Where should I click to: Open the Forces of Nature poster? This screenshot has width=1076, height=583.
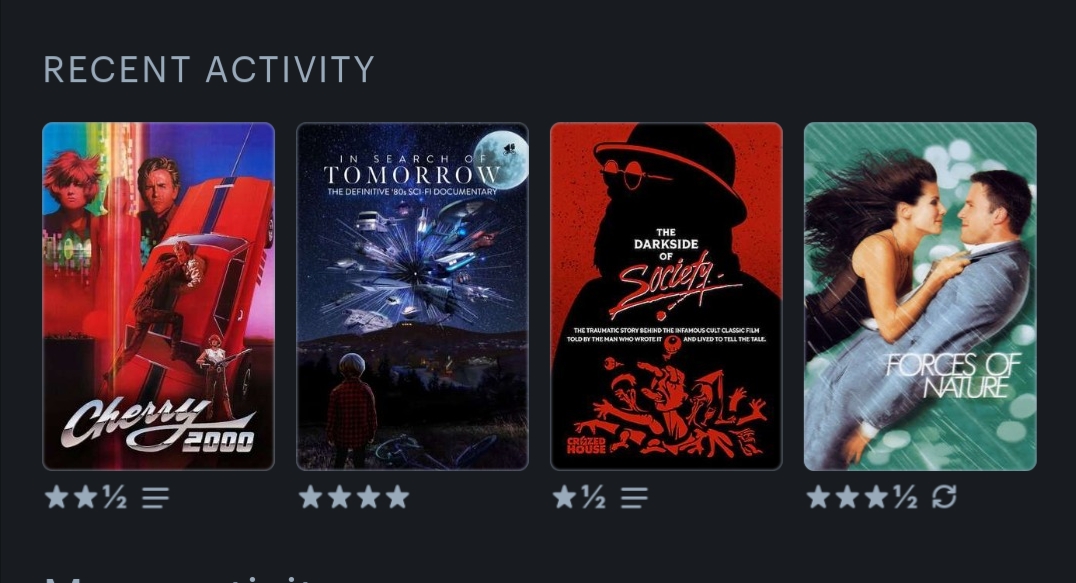tap(920, 296)
